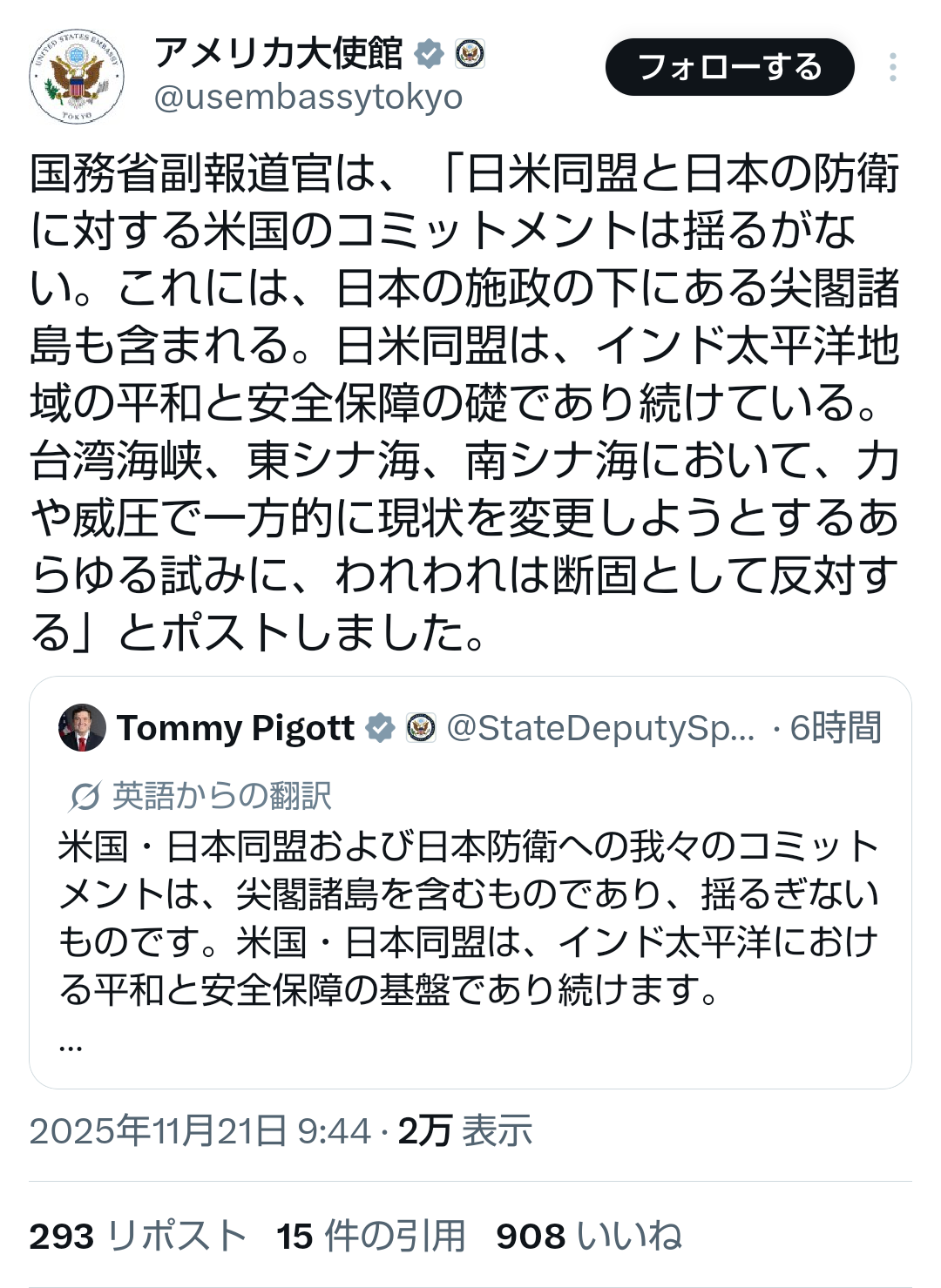Image resolution: width=941 pixels, height=1288 pixels.
Task: Open the 2025年11月21日 9:44 post timestamp
Action: (200, 1131)
